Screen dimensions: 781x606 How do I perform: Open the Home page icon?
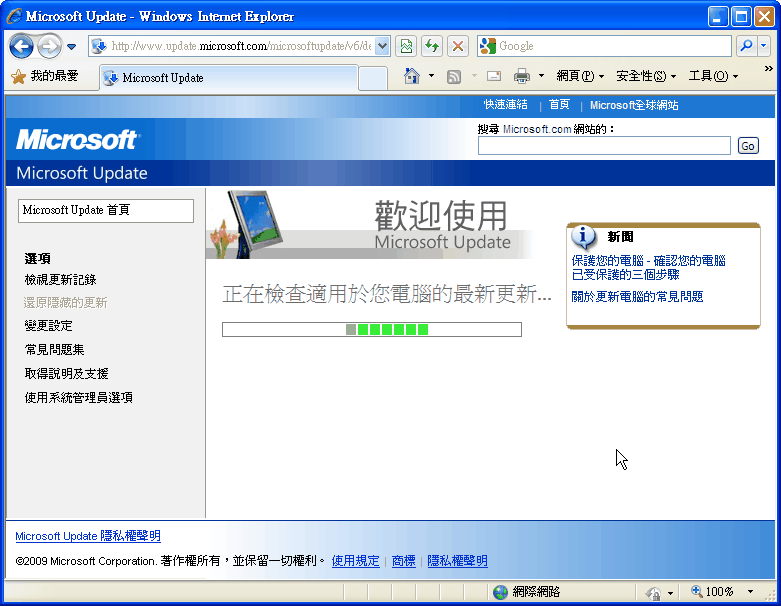(x=411, y=76)
